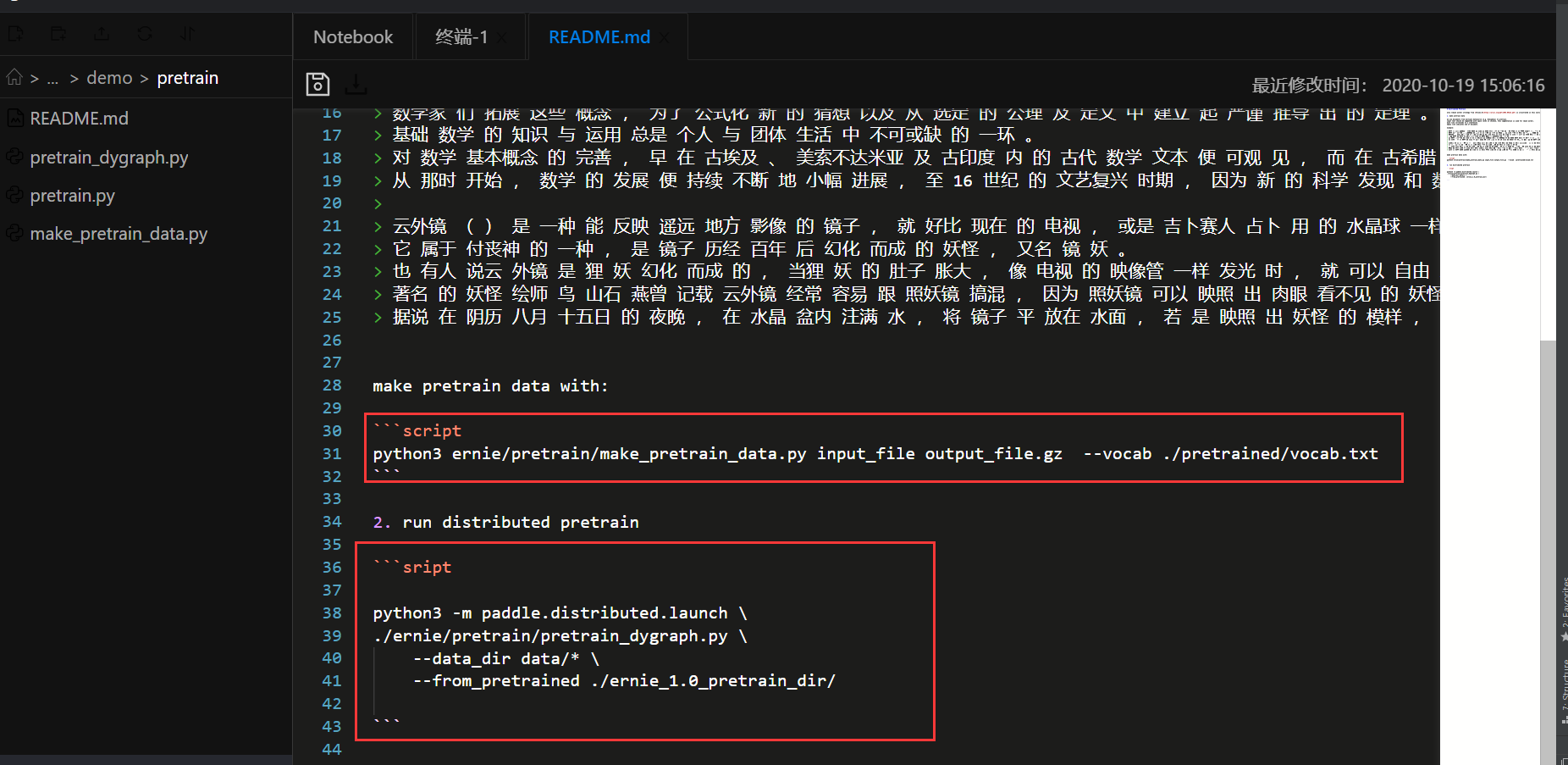Switch to the 终端-1 tab

coord(461,37)
